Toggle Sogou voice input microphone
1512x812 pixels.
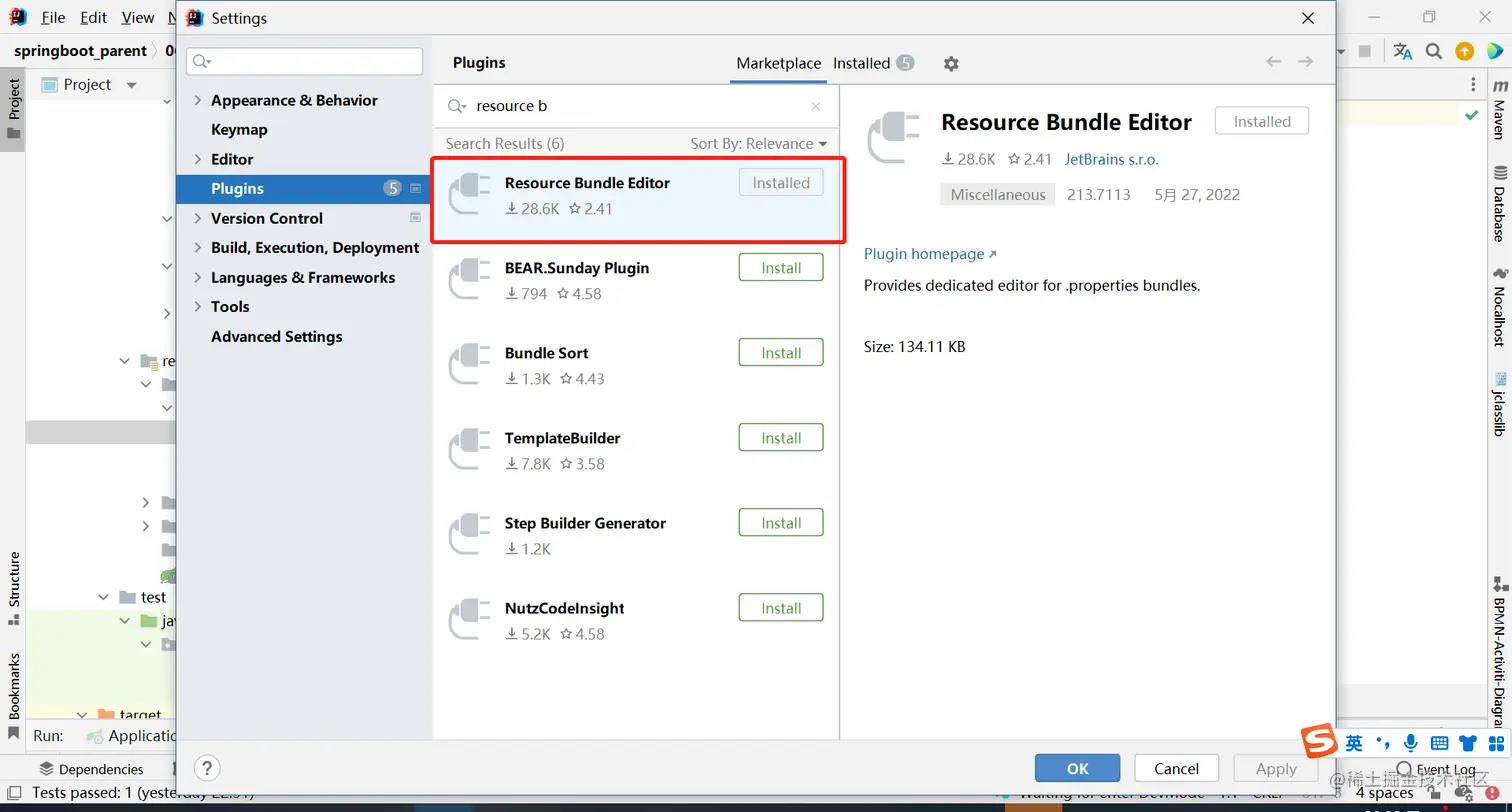(x=1411, y=742)
